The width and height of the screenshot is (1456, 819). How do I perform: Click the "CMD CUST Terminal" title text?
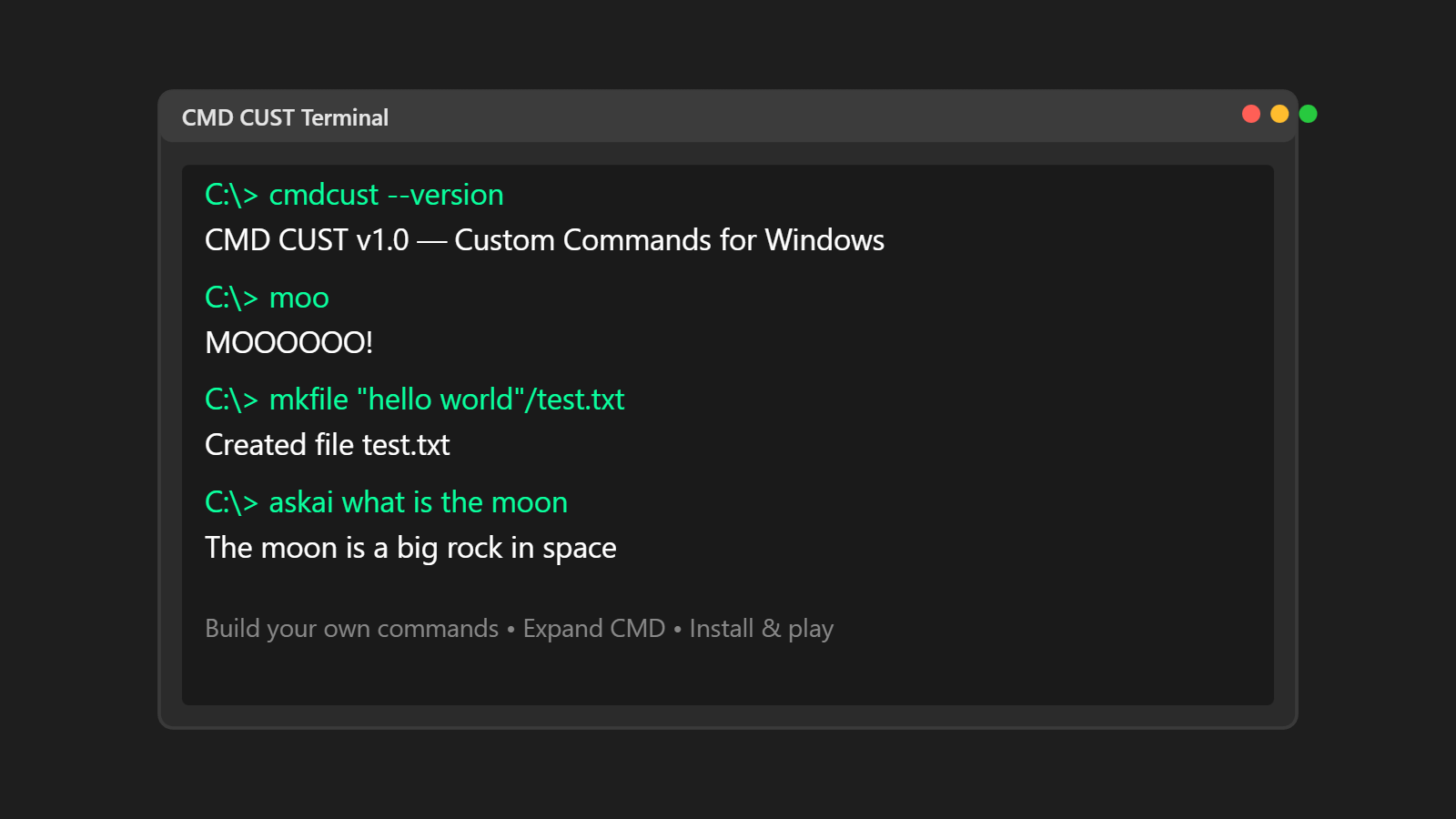coord(285,118)
